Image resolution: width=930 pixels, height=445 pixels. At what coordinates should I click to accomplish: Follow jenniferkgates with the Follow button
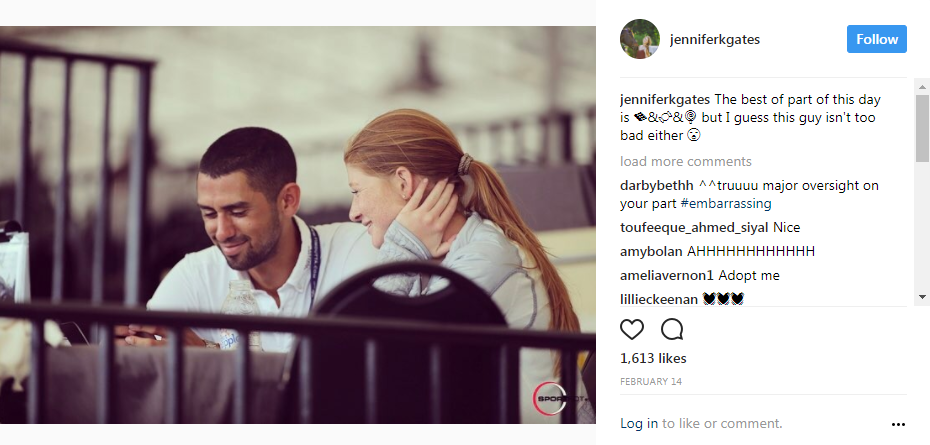click(877, 39)
